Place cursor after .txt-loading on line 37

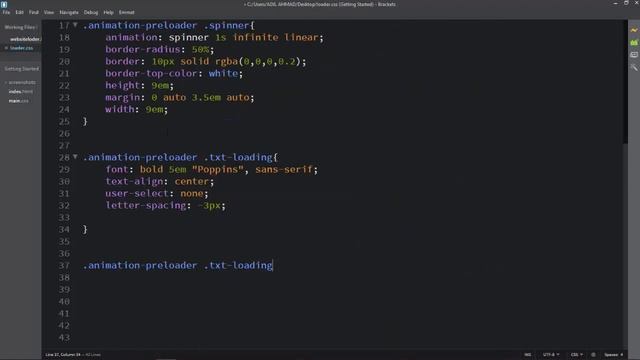(x=273, y=265)
